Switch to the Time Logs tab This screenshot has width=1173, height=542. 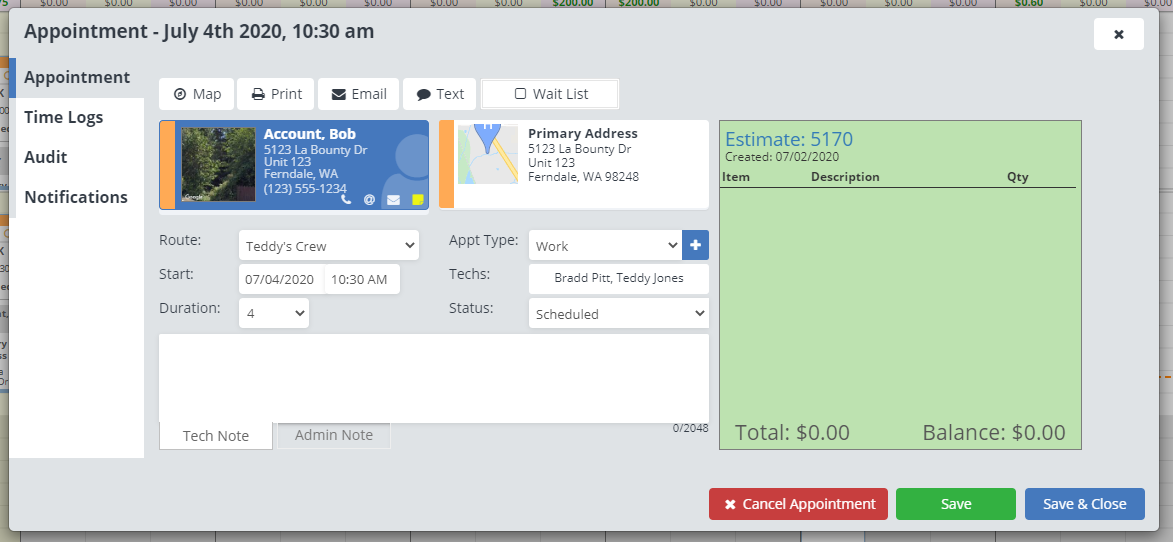pyautogui.click(x=64, y=117)
